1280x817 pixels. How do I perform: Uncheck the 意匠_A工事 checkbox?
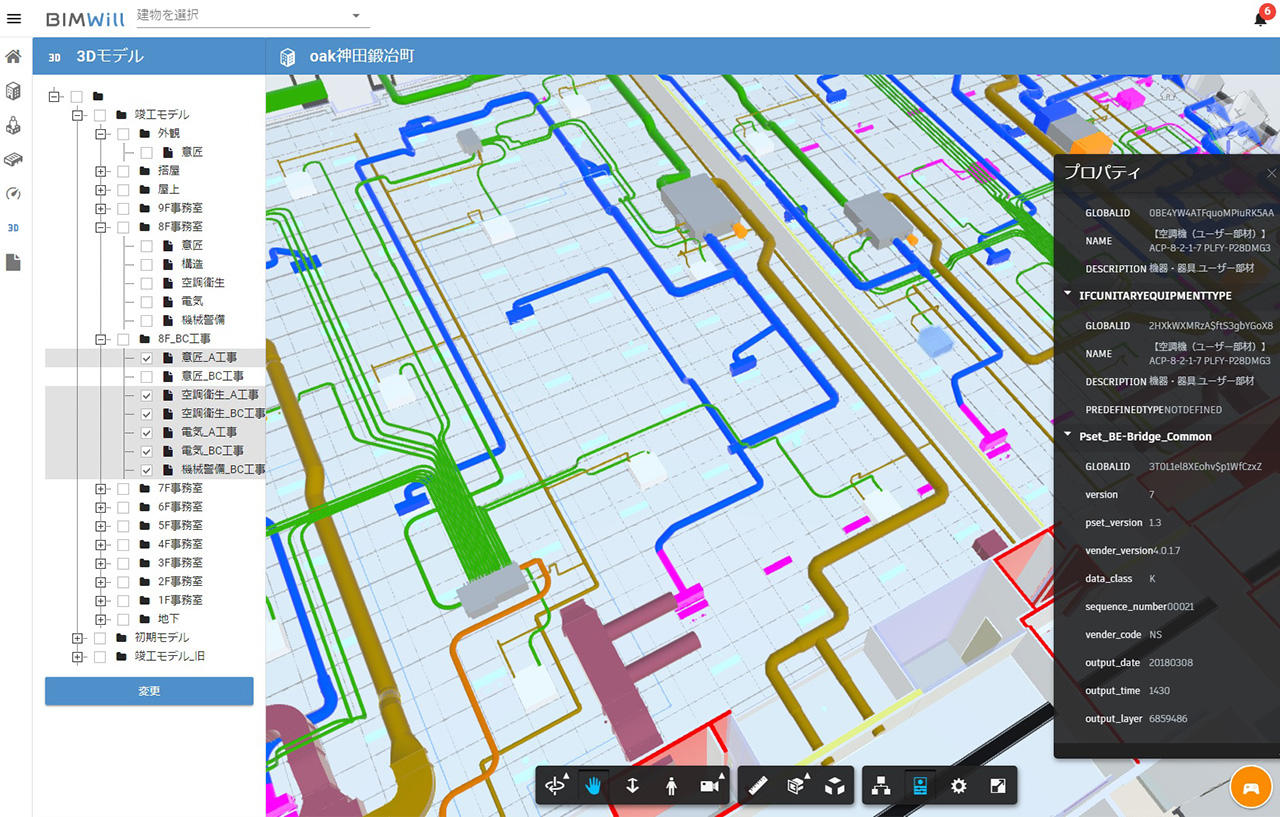(146, 358)
